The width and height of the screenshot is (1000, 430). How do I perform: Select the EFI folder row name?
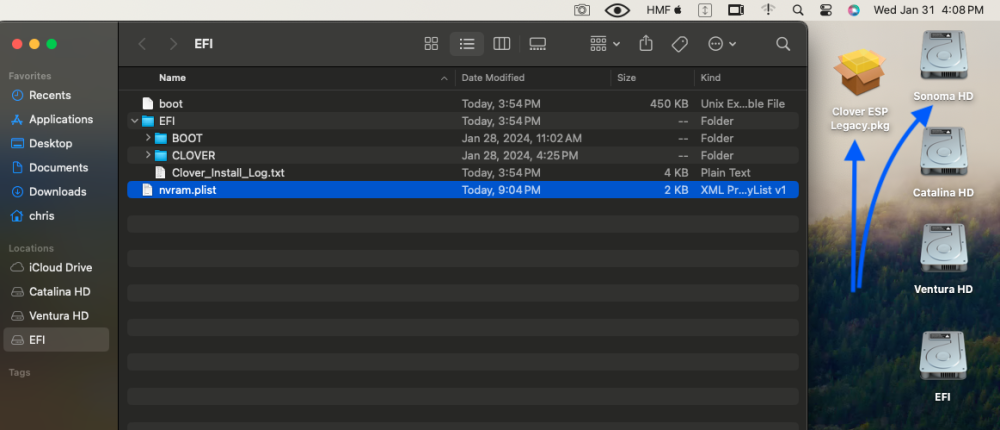tap(167, 121)
